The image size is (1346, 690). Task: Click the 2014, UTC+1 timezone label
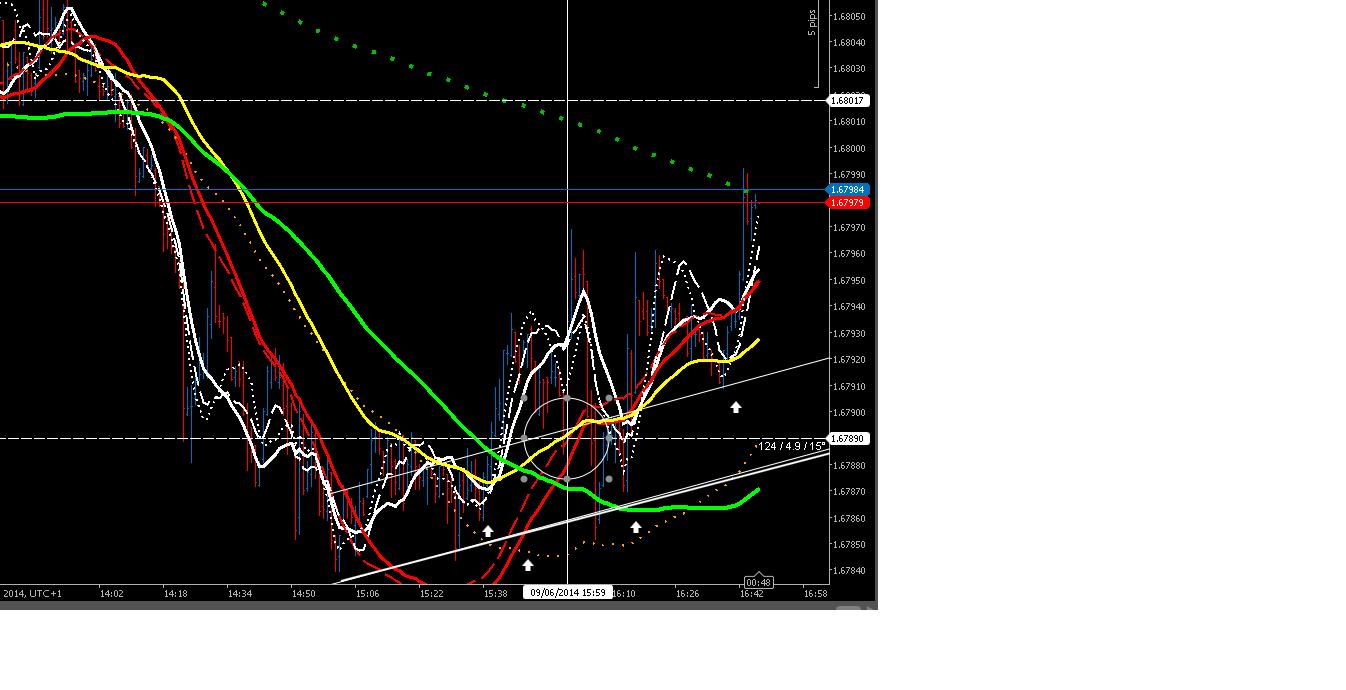(x=31, y=593)
